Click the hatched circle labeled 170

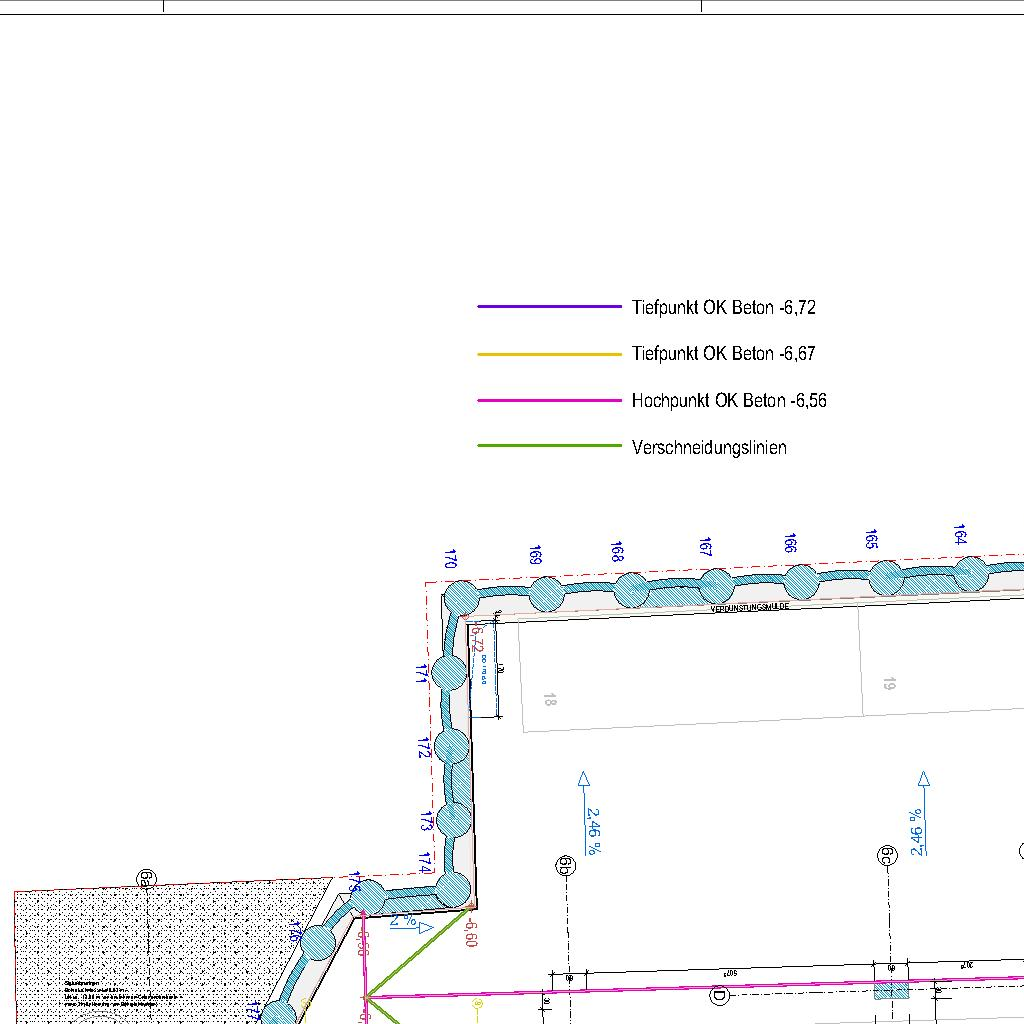(x=461, y=598)
